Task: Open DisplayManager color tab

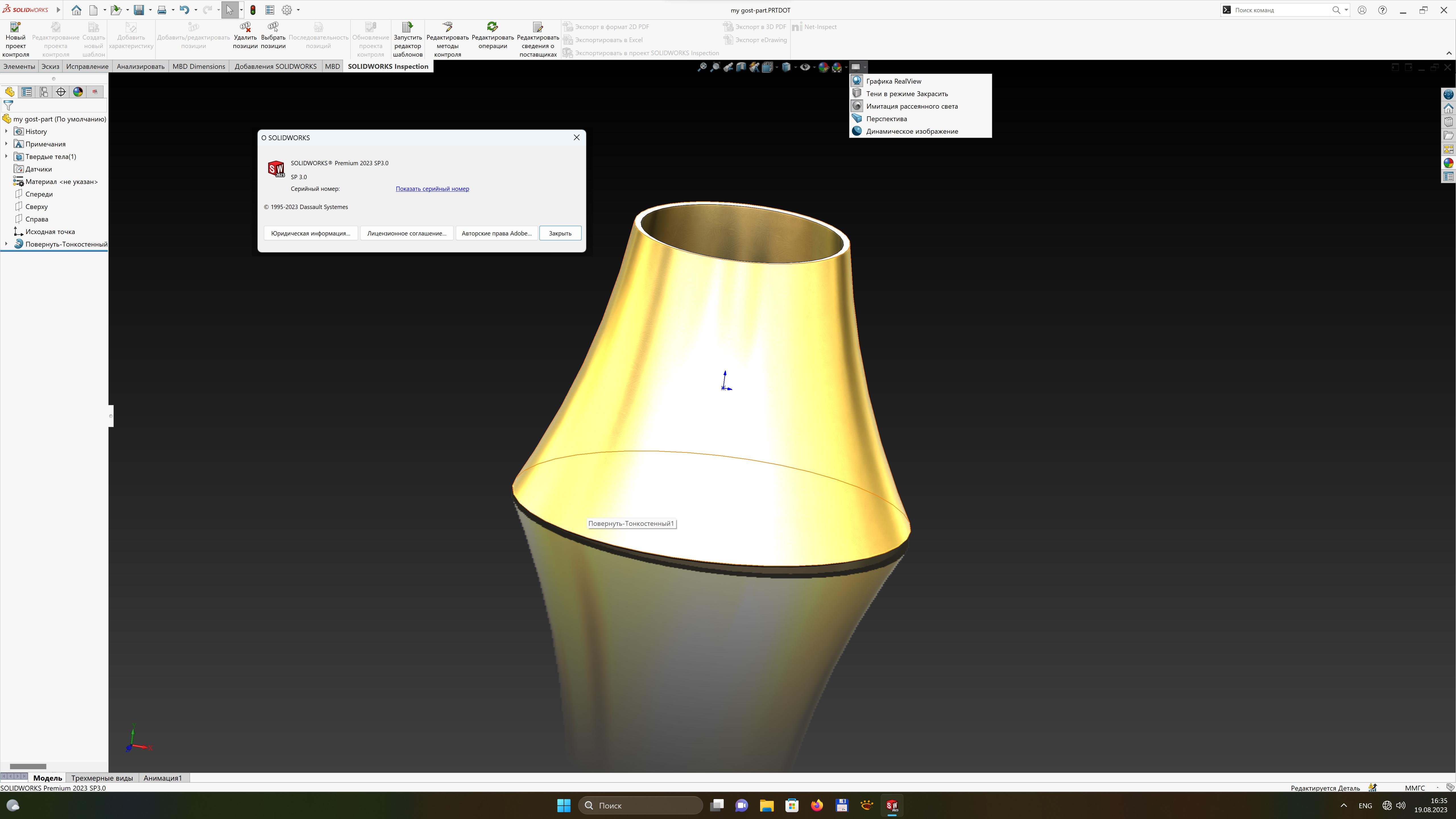Action: (78, 92)
